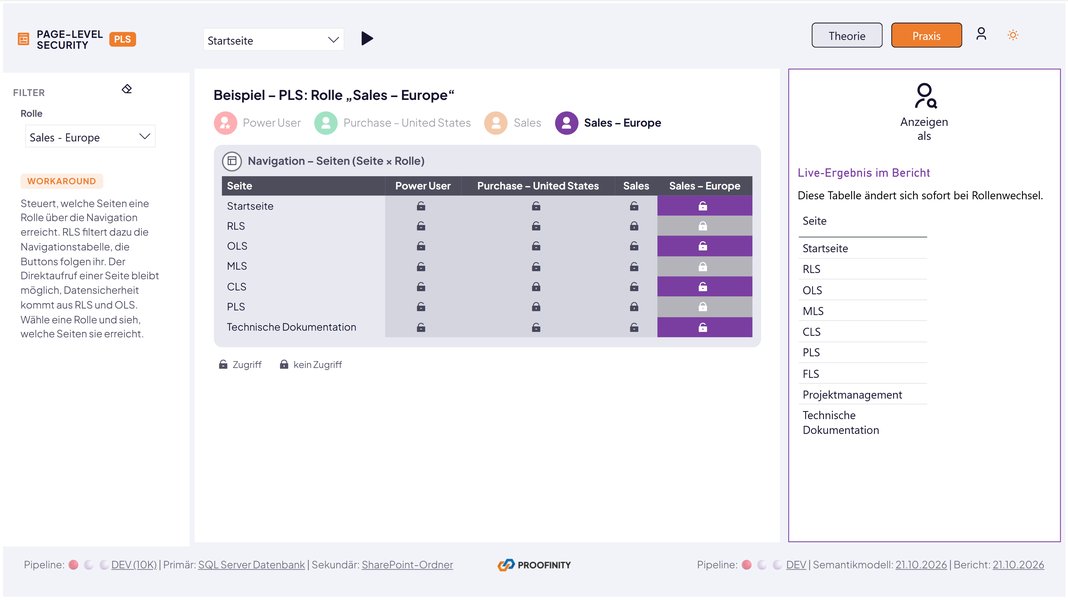This screenshot has width=1068, height=600.
Task: Click the Technische Dokumentation lock under Sales – Europe
Action: 703,328
